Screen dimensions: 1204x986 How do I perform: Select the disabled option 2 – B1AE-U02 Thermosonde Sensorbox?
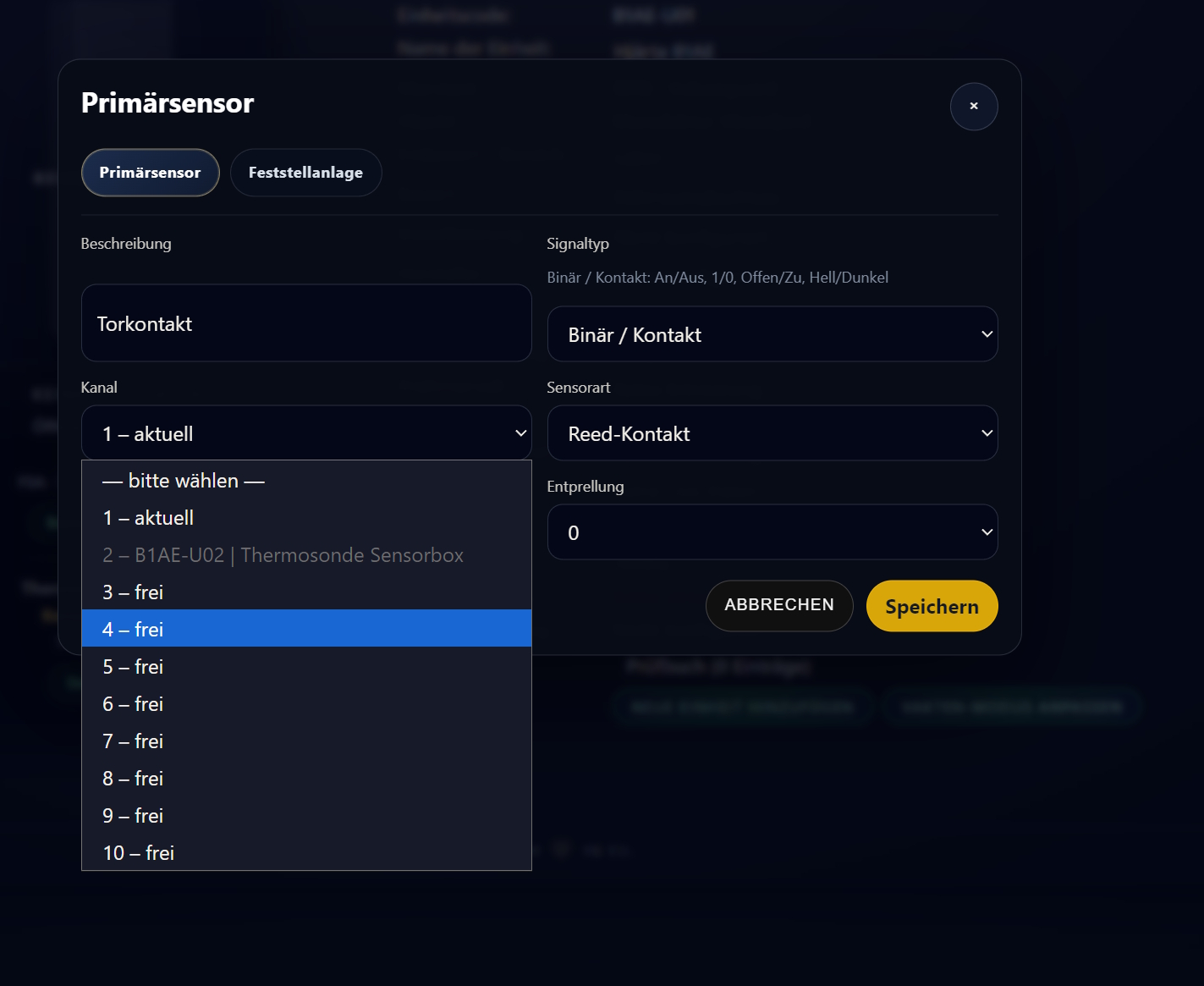point(306,555)
